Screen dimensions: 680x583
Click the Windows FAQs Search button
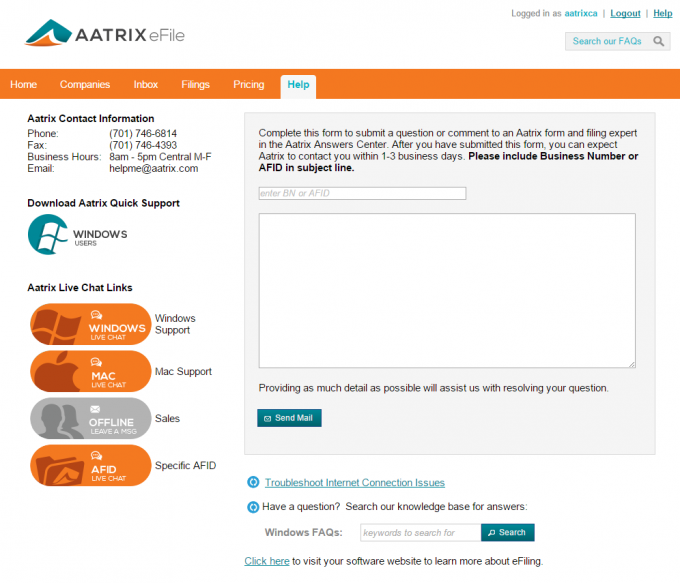click(x=507, y=533)
